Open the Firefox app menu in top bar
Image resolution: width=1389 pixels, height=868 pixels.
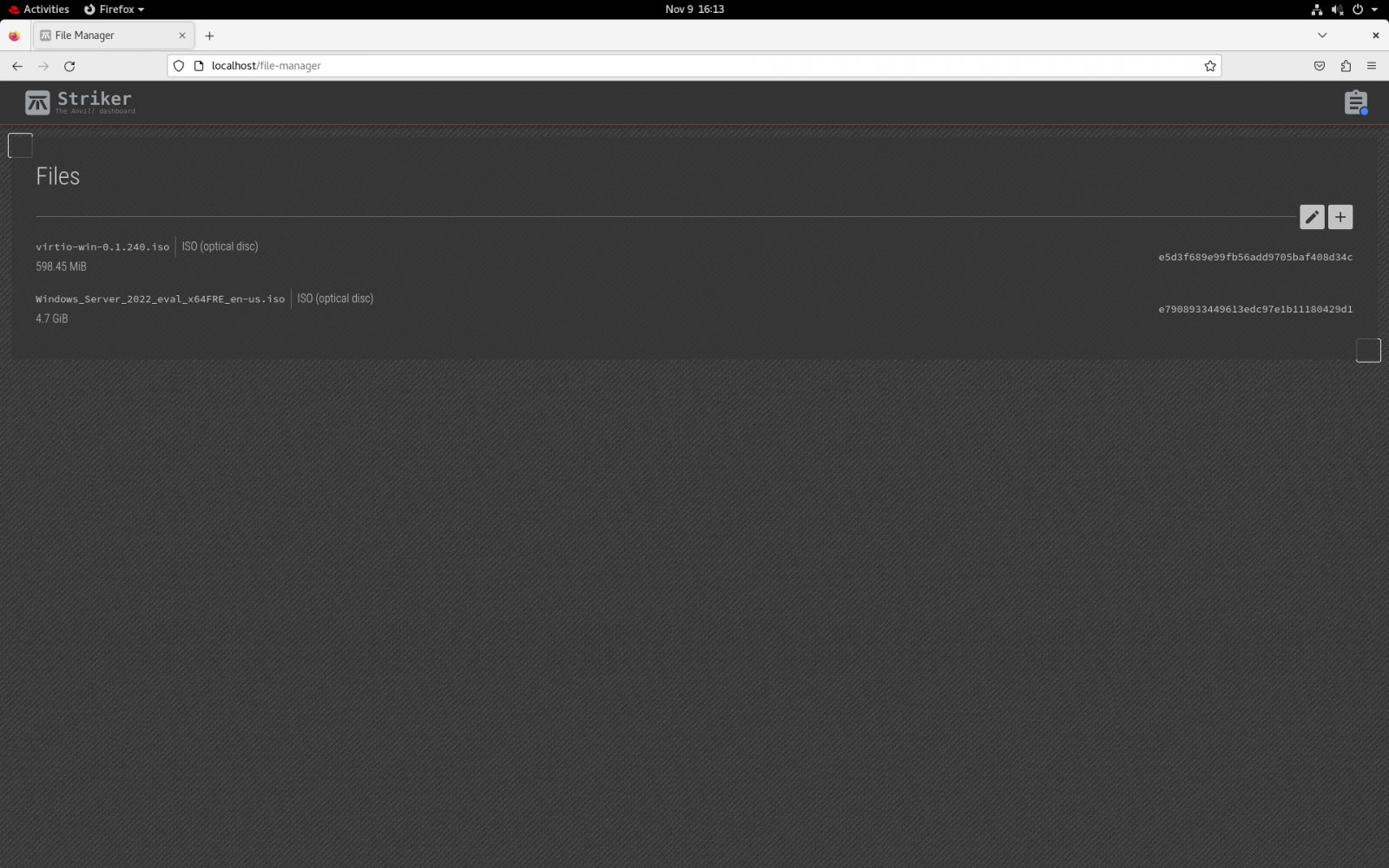[114, 10]
